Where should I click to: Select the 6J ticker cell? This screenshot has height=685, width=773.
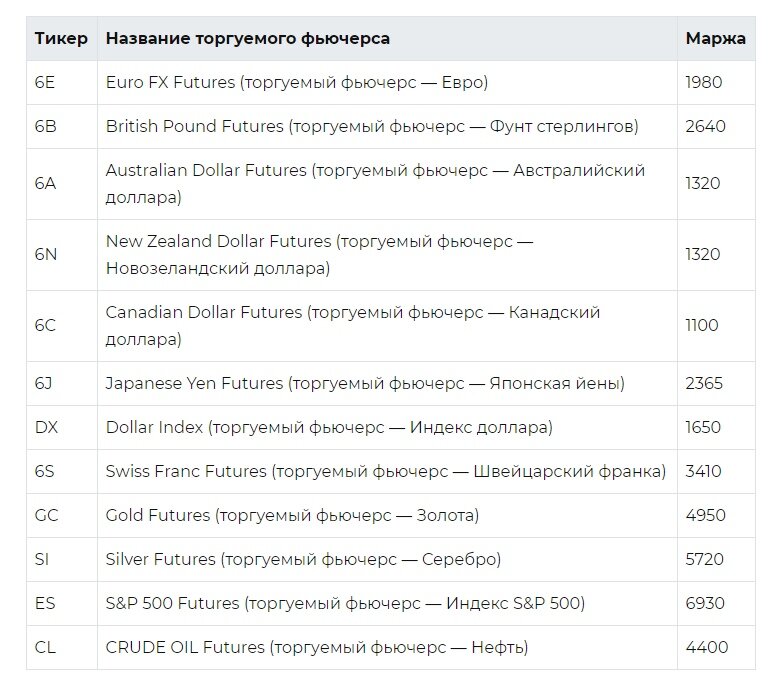(43, 383)
